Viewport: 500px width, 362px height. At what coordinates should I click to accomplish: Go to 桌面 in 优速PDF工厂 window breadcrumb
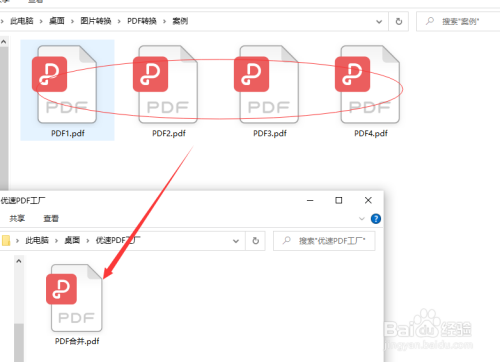point(72,240)
